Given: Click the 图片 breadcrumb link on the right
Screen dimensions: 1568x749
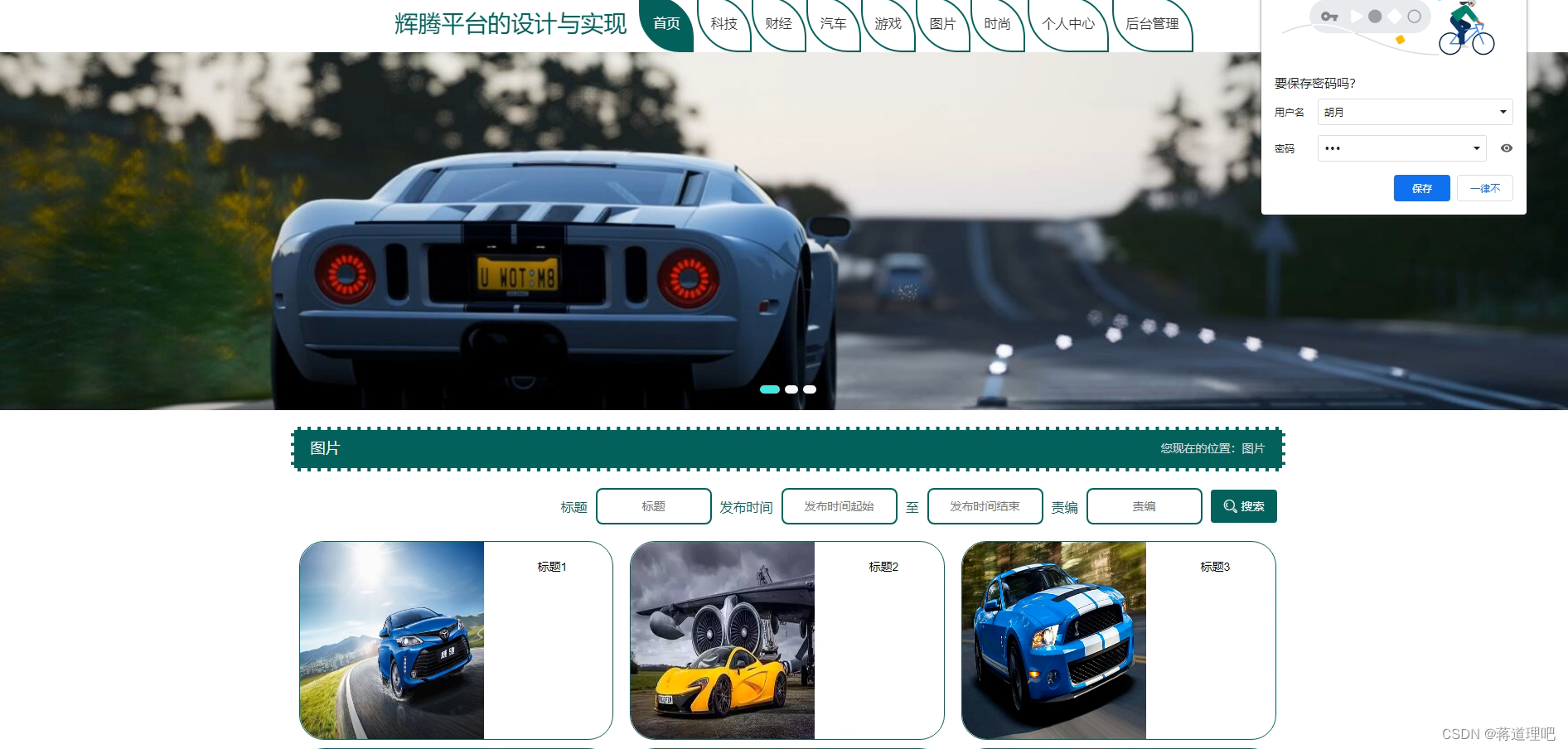Looking at the screenshot, I should tap(1252, 448).
